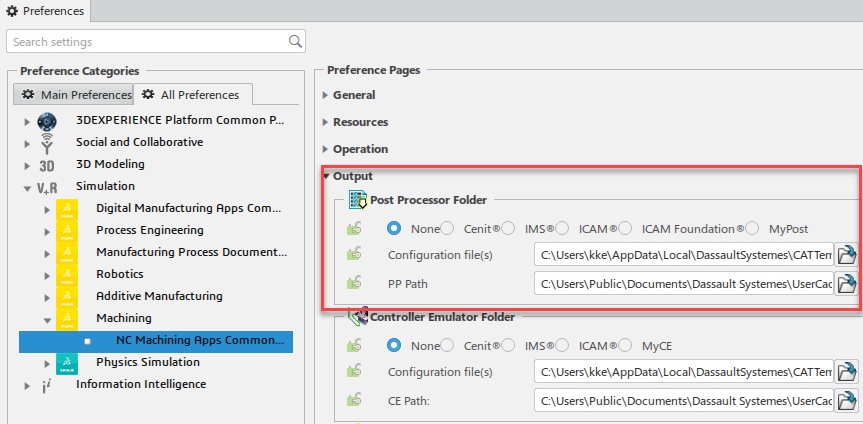
Task: Expand the Operation preference page
Action: (325, 149)
